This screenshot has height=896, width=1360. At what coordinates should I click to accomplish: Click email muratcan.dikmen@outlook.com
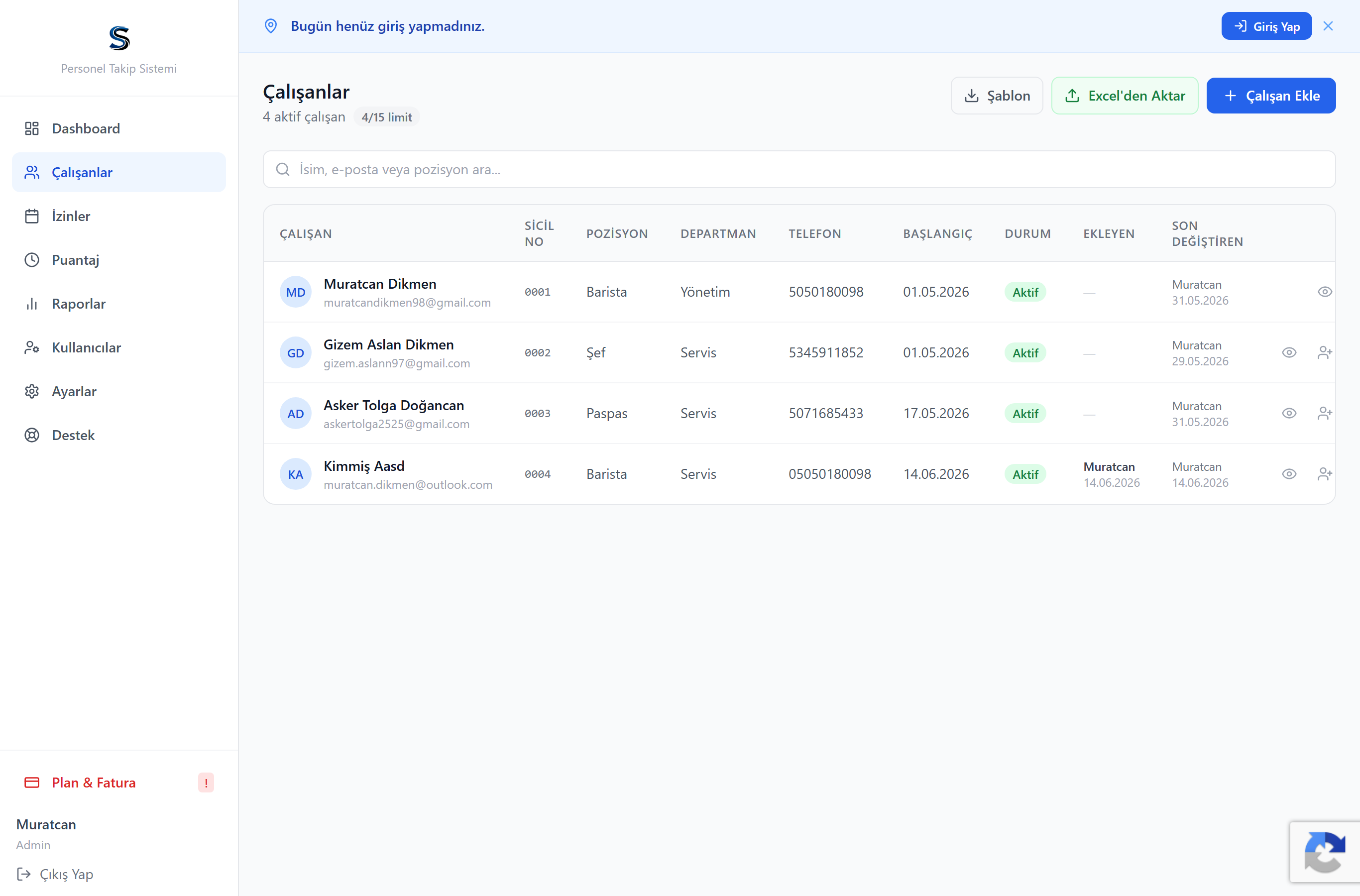coord(408,484)
